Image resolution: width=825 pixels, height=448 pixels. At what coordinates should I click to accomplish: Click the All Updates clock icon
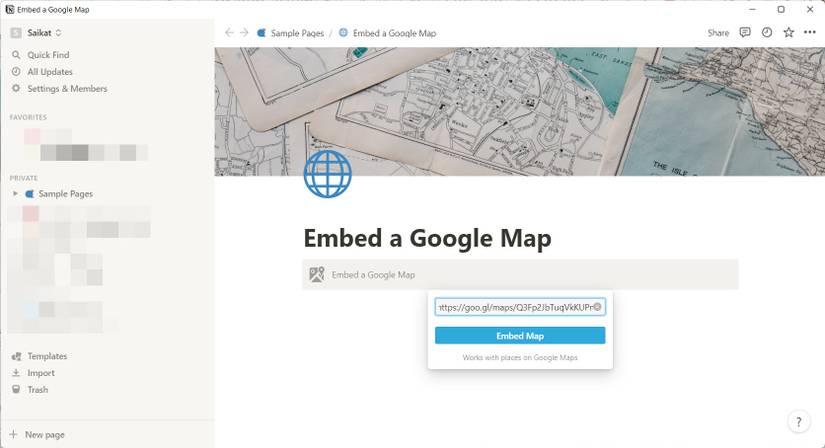16,72
